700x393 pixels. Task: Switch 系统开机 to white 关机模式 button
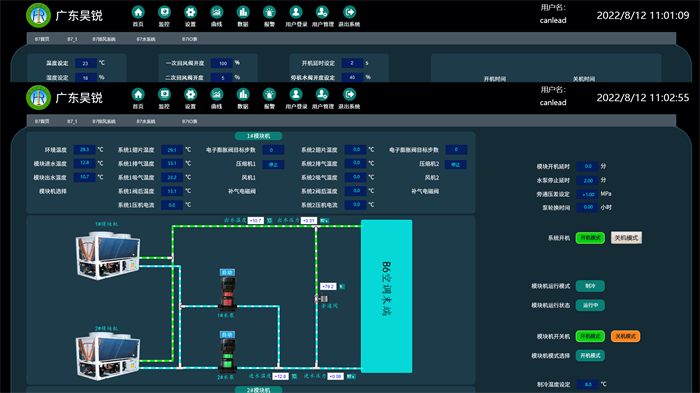[626, 238]
